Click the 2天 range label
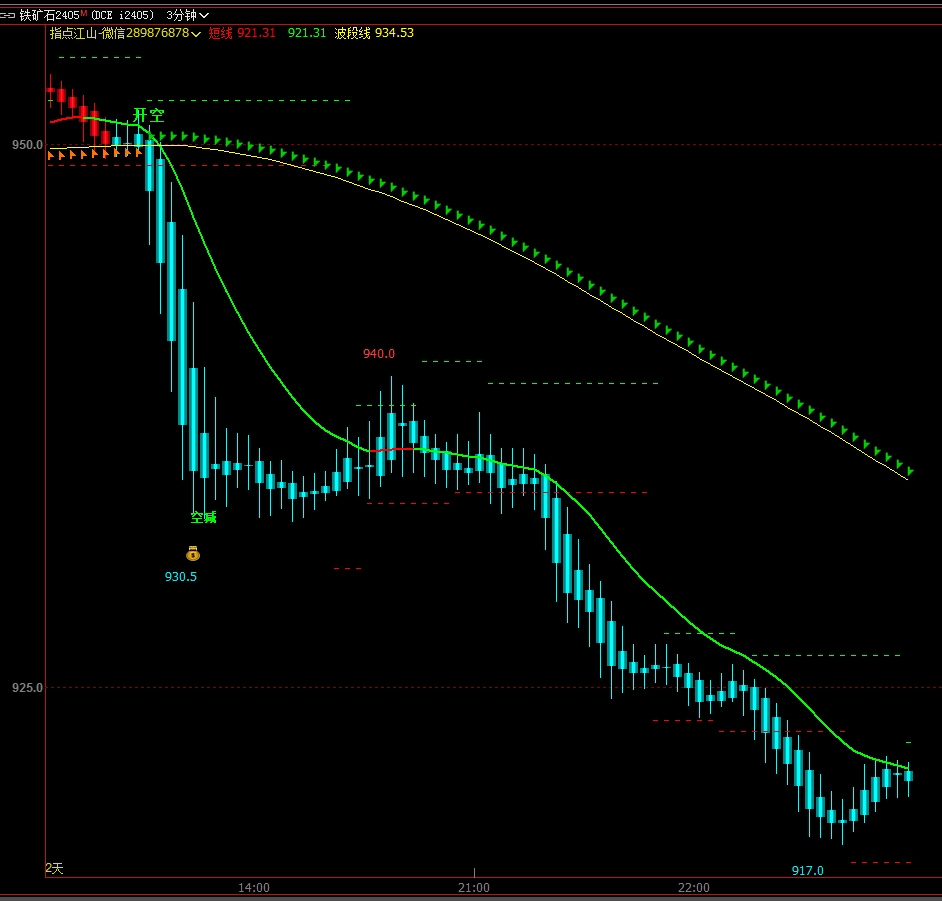942x901 pixels. [54, 868]
